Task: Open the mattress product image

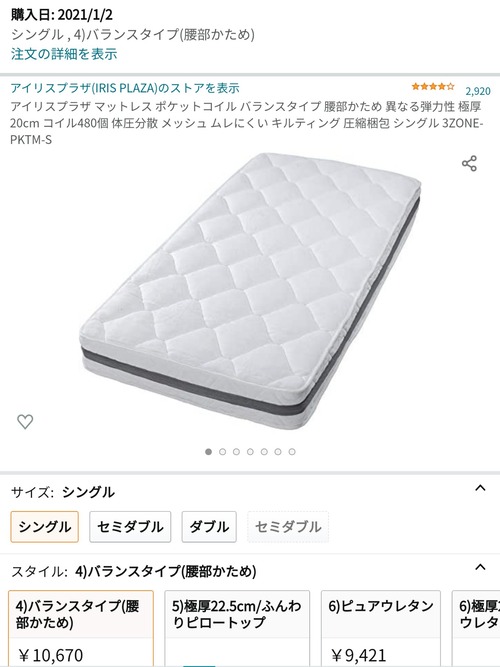Action: click(x=250, y=291)
